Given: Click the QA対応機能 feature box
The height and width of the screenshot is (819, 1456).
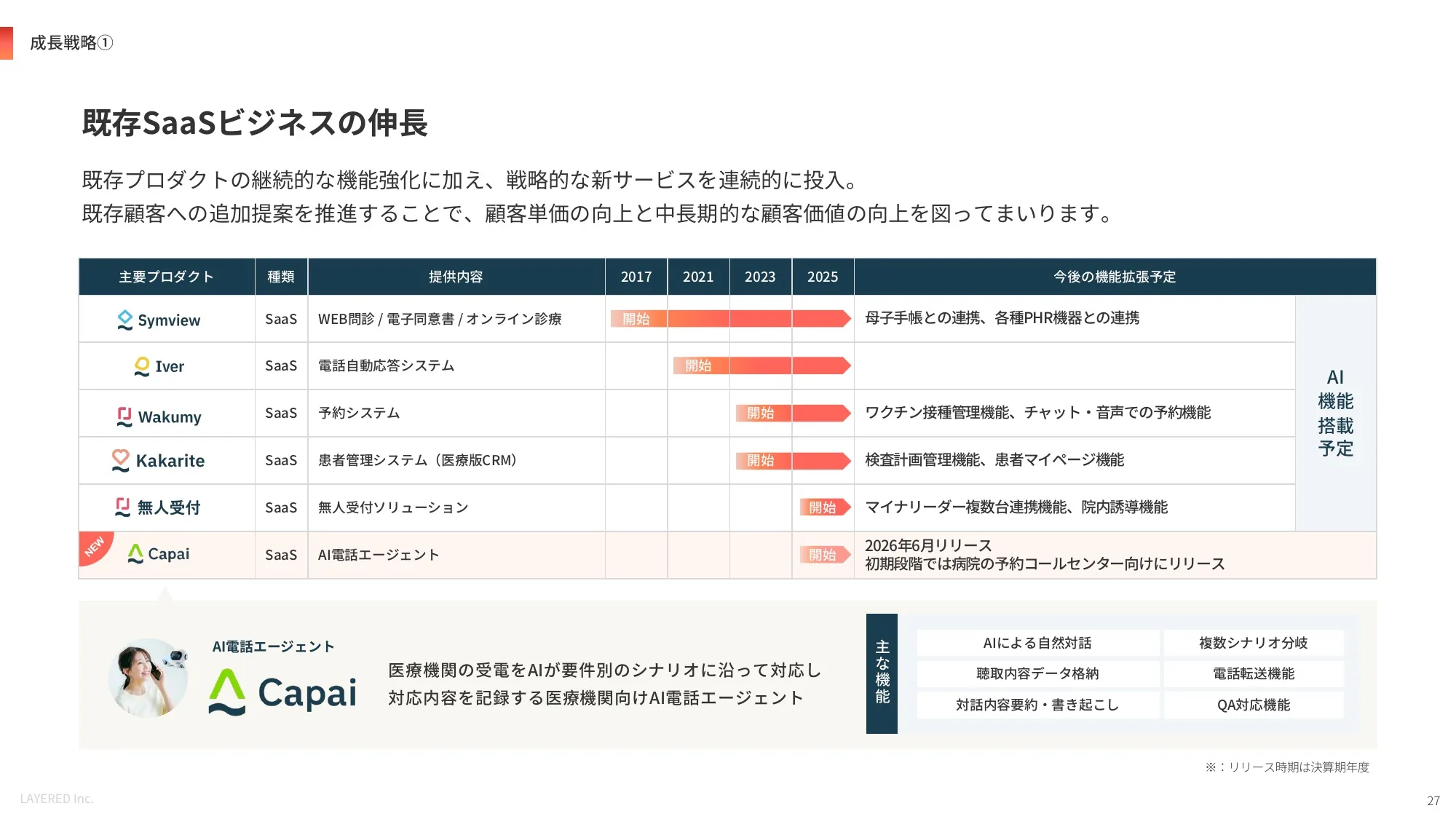Looking at the screenshot, I should click(1254, 705).
